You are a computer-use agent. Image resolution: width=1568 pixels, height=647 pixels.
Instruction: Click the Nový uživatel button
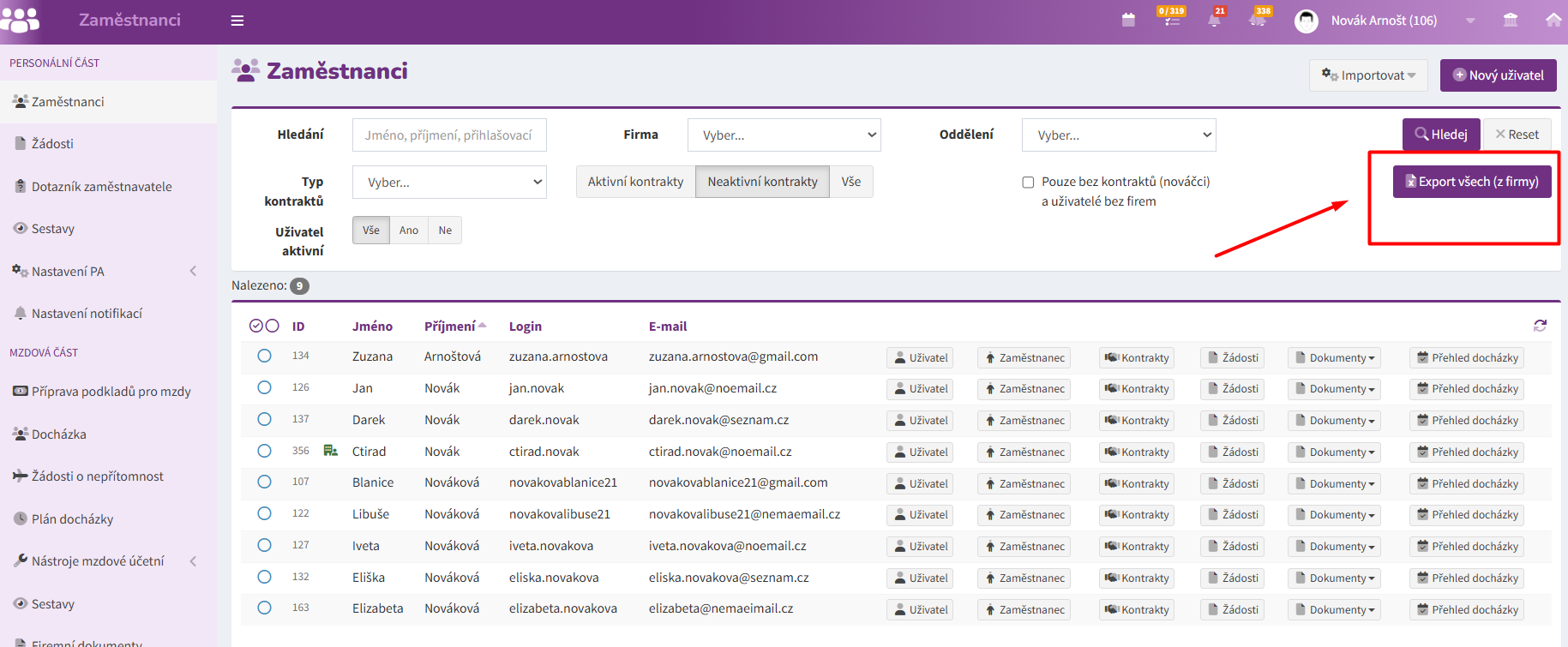tap(1499, 75)
